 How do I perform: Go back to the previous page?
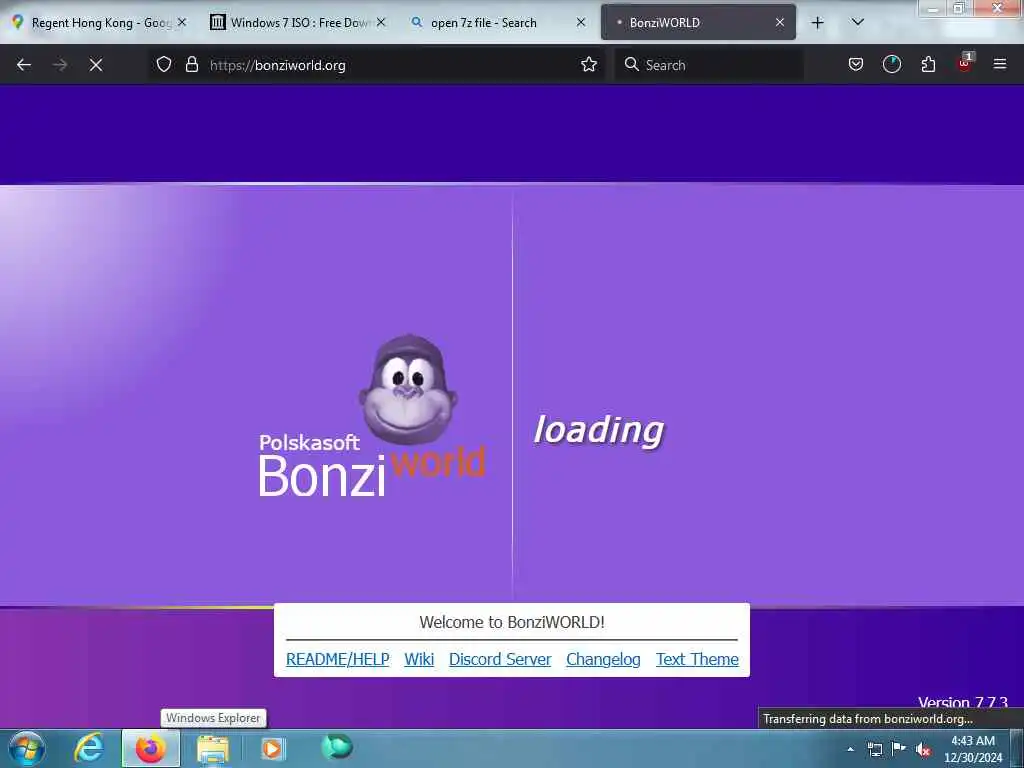(24, 65)
